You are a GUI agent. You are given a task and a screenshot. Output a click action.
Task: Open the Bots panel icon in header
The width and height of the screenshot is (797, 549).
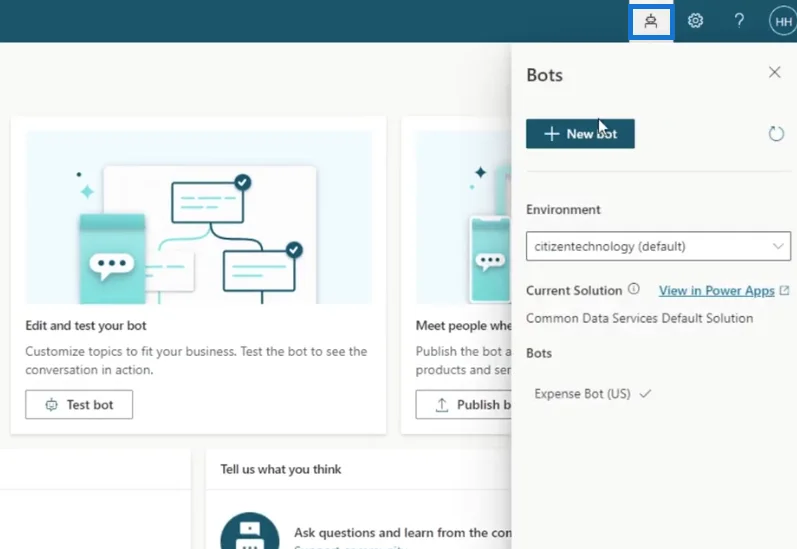(x=651, y=21)
